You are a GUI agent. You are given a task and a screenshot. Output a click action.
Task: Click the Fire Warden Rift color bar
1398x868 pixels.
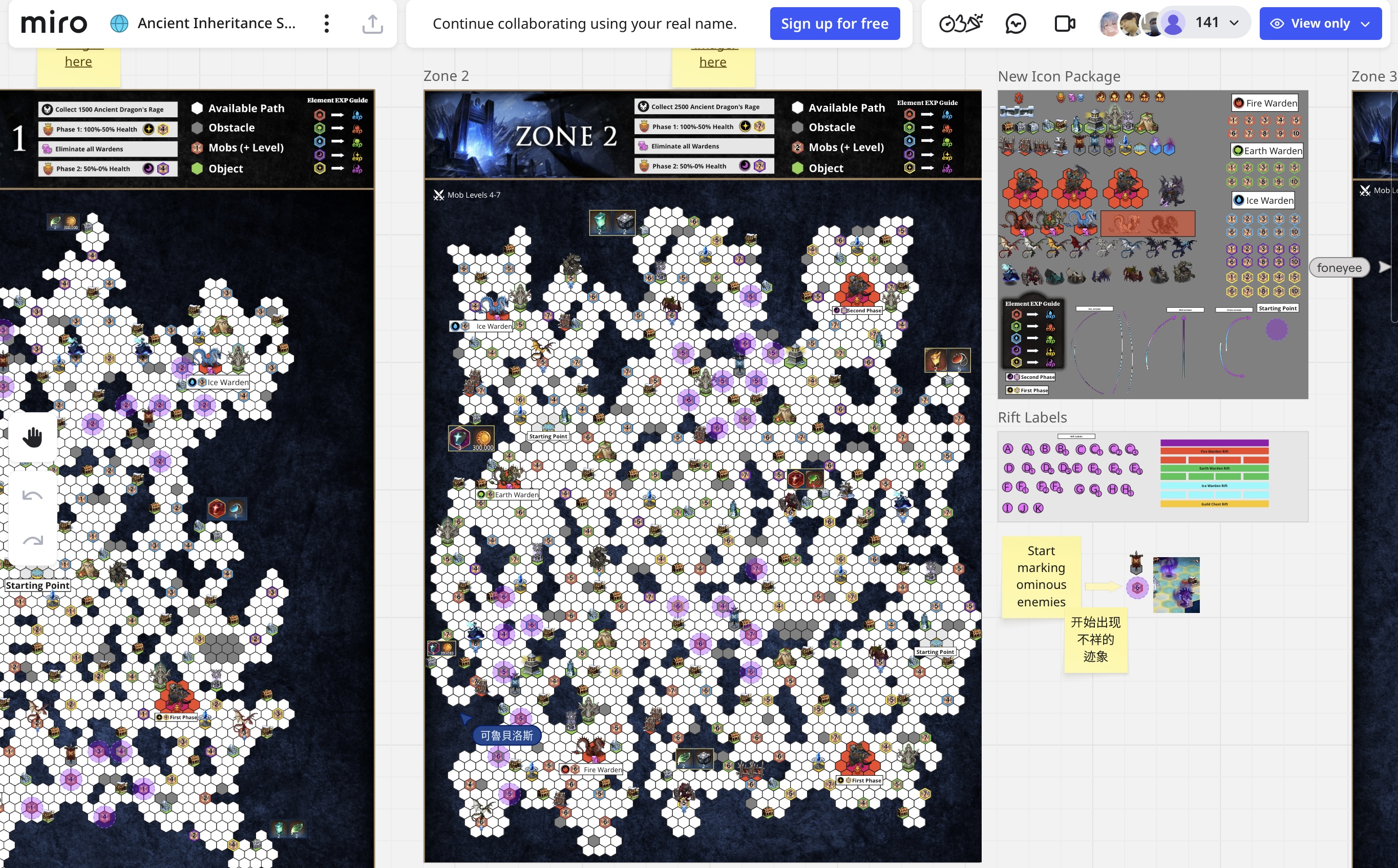(1214, 451)
